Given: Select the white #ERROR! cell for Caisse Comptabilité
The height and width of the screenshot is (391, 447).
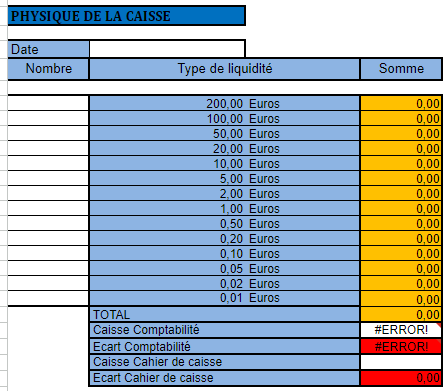Looking at the screenshot, I should click(x=401, y=330).
